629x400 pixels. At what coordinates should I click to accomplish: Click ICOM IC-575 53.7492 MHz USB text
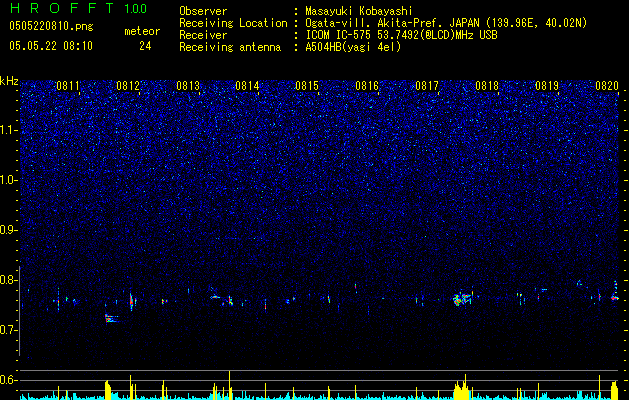[x=401, y=35]
